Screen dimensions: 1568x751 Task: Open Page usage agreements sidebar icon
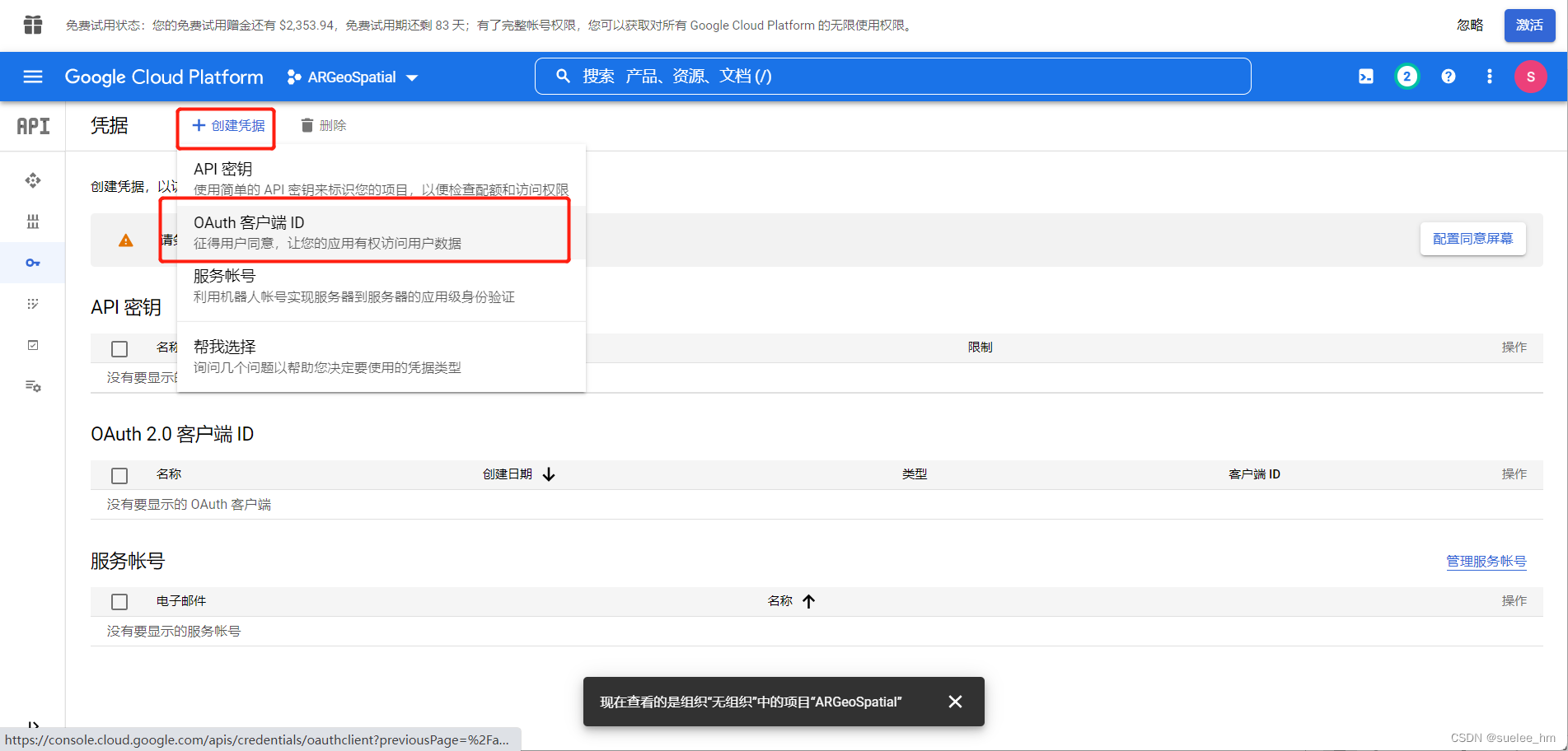coord(33,386)
